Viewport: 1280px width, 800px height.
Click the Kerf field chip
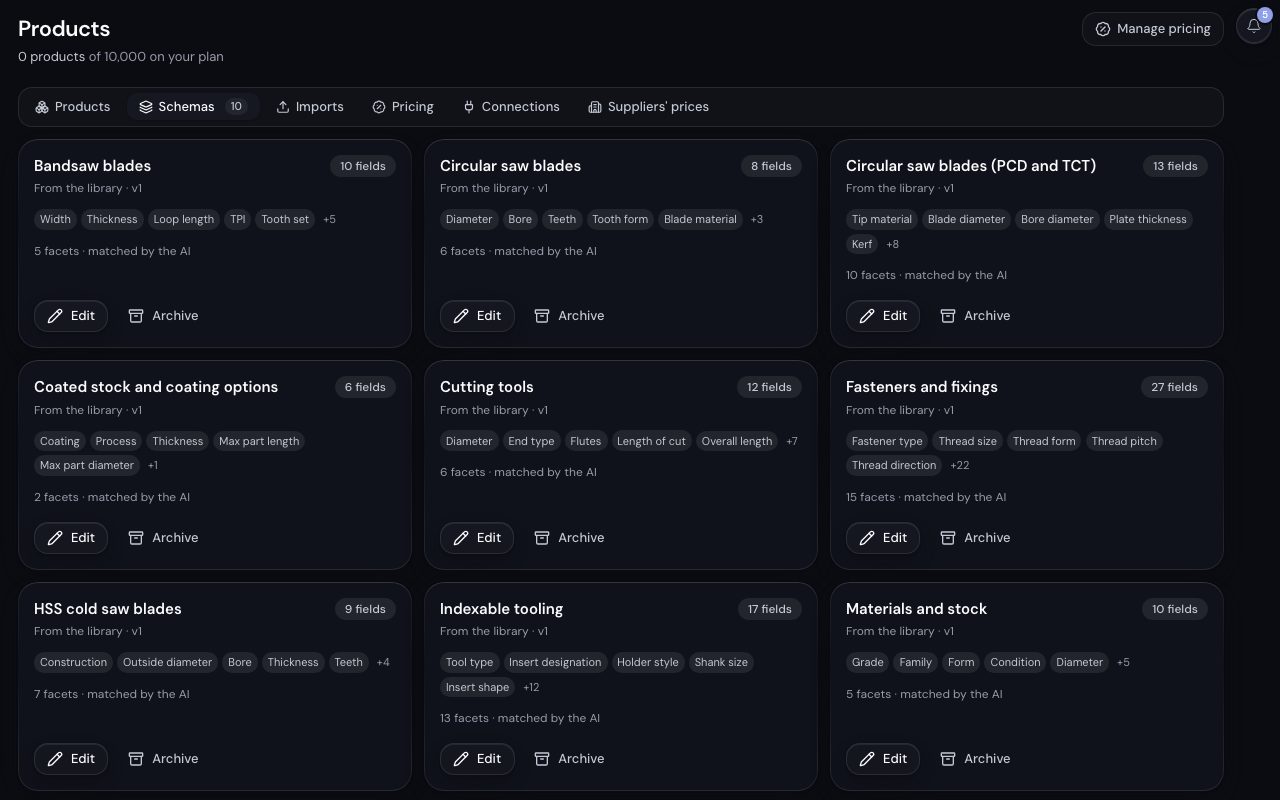coord(862,244)
